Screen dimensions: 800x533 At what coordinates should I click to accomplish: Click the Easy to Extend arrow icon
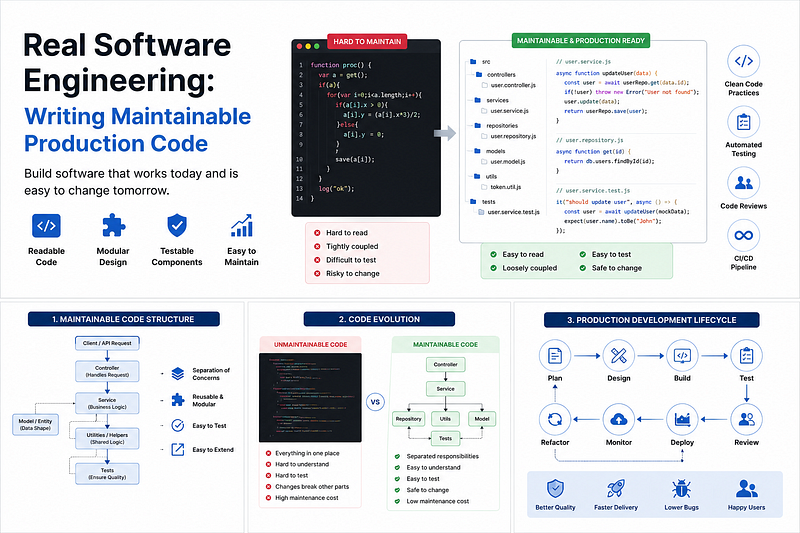coord(178,449)
